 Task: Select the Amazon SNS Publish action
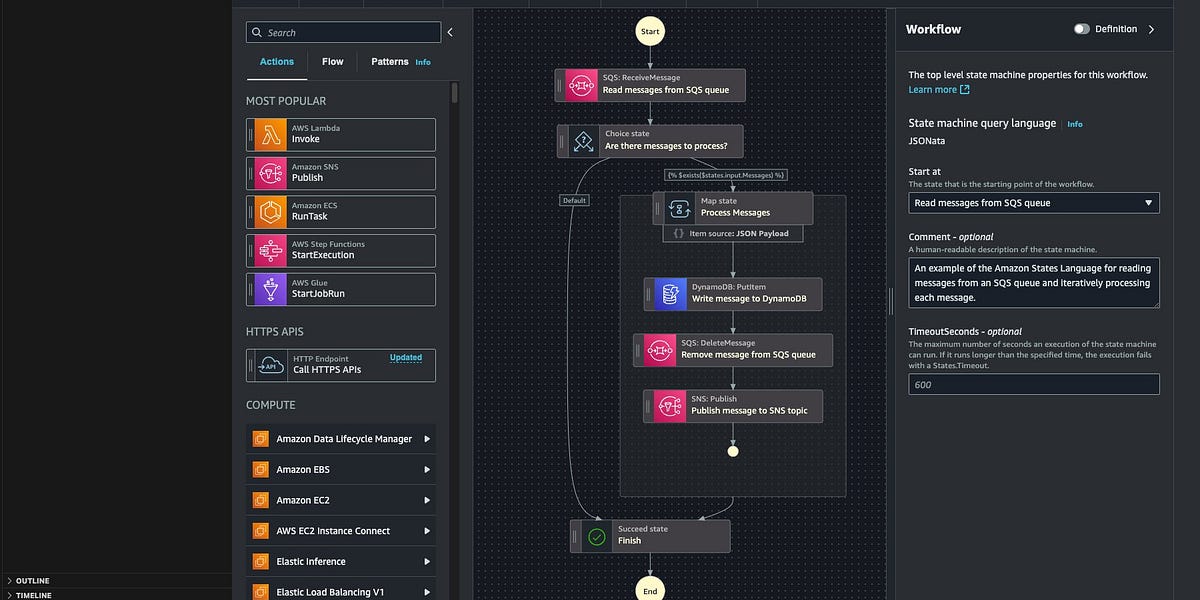[342, 173]
